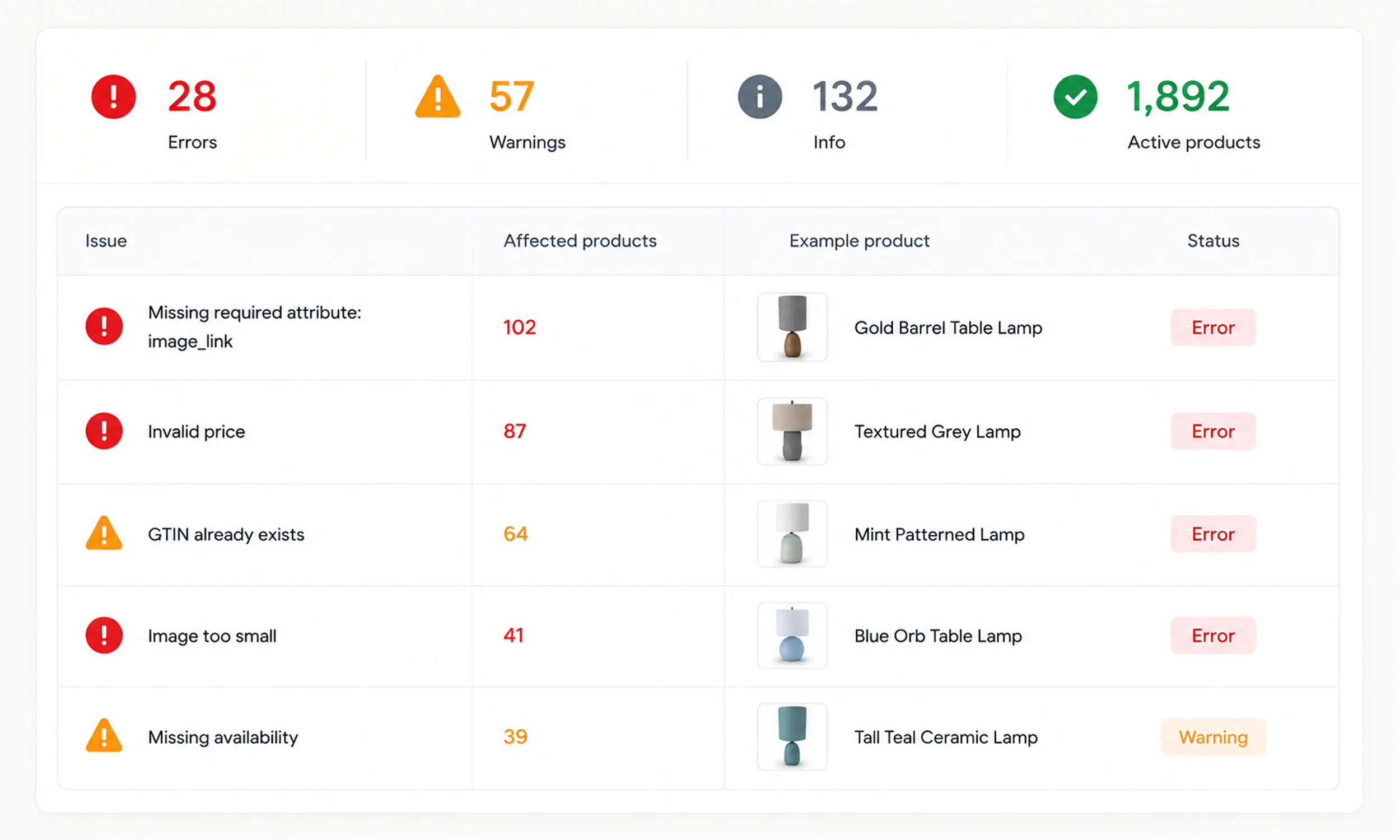Click error icon beside Missing required attribute

click(104, 326)
